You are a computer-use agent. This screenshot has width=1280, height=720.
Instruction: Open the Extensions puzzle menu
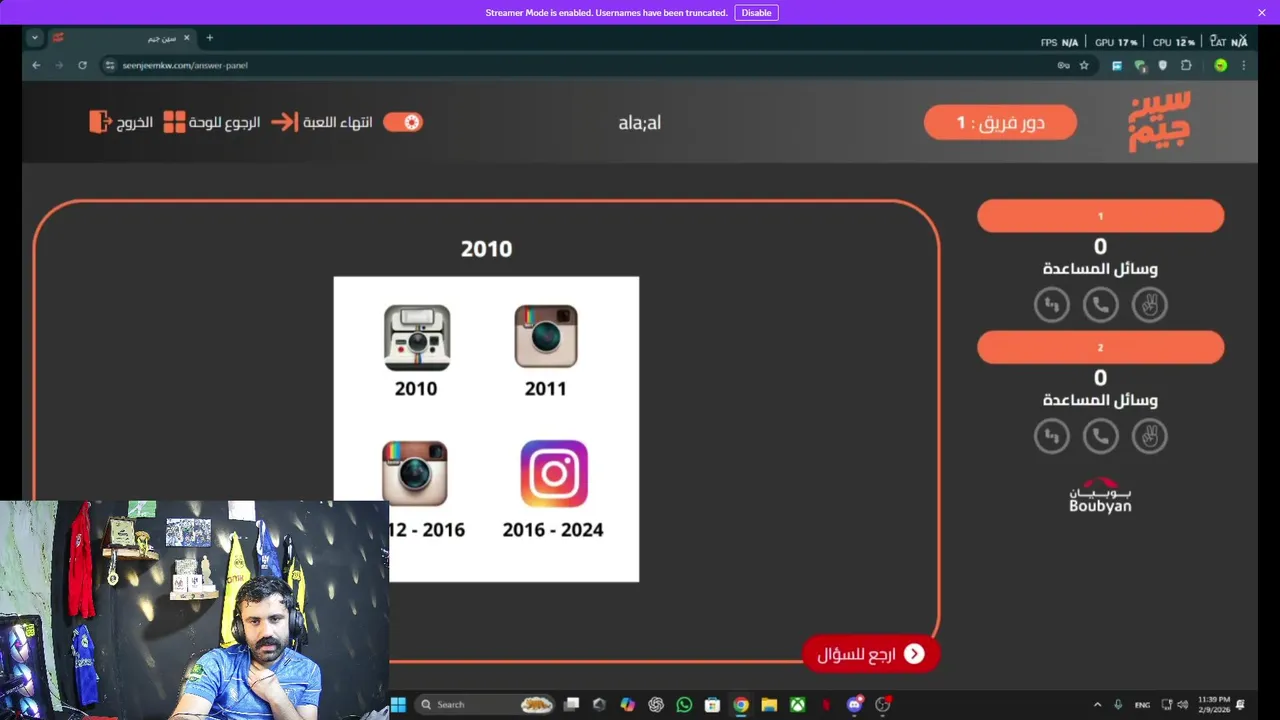(1186, 65)
